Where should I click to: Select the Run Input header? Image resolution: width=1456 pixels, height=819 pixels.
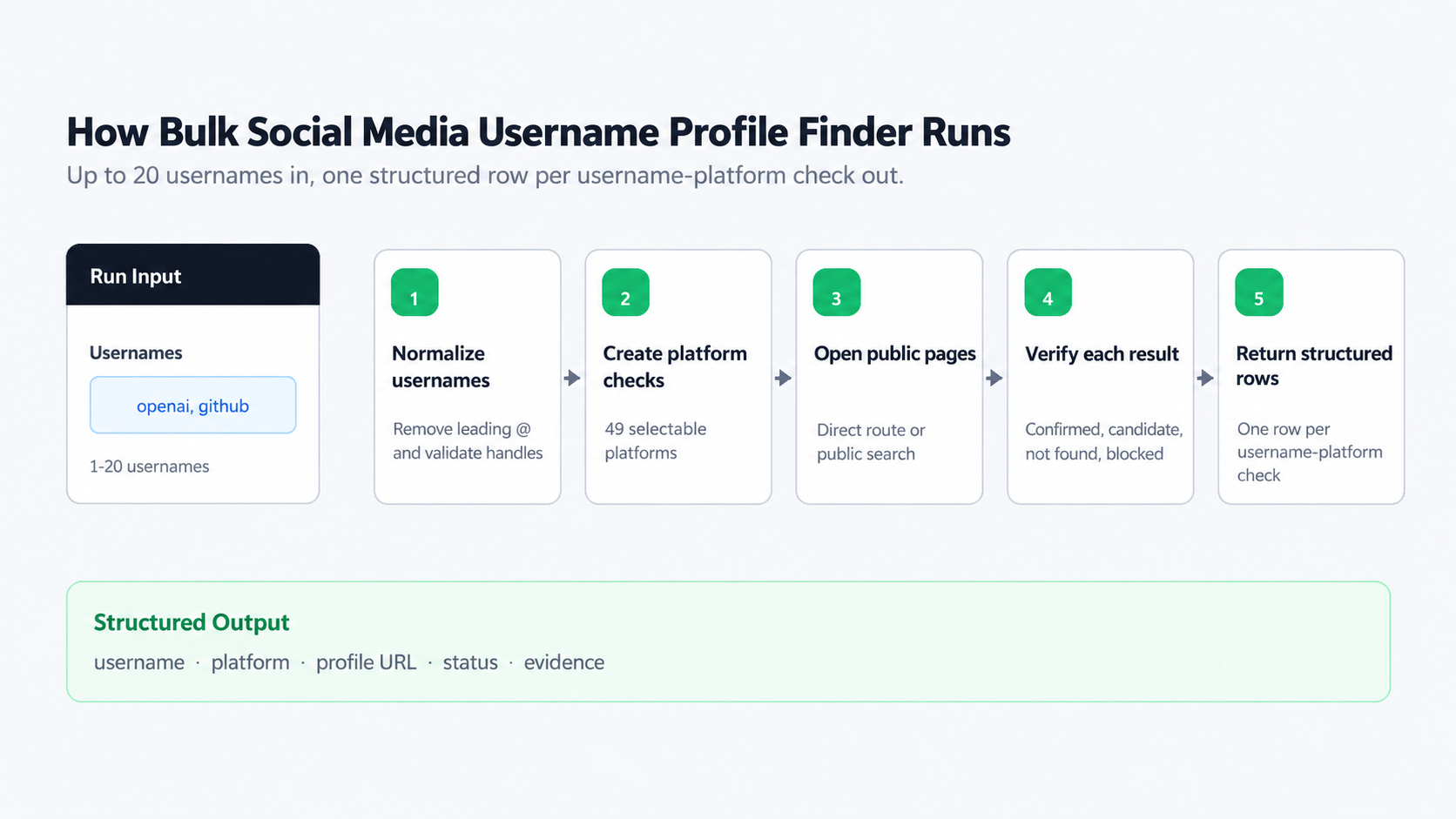point(192,275)
